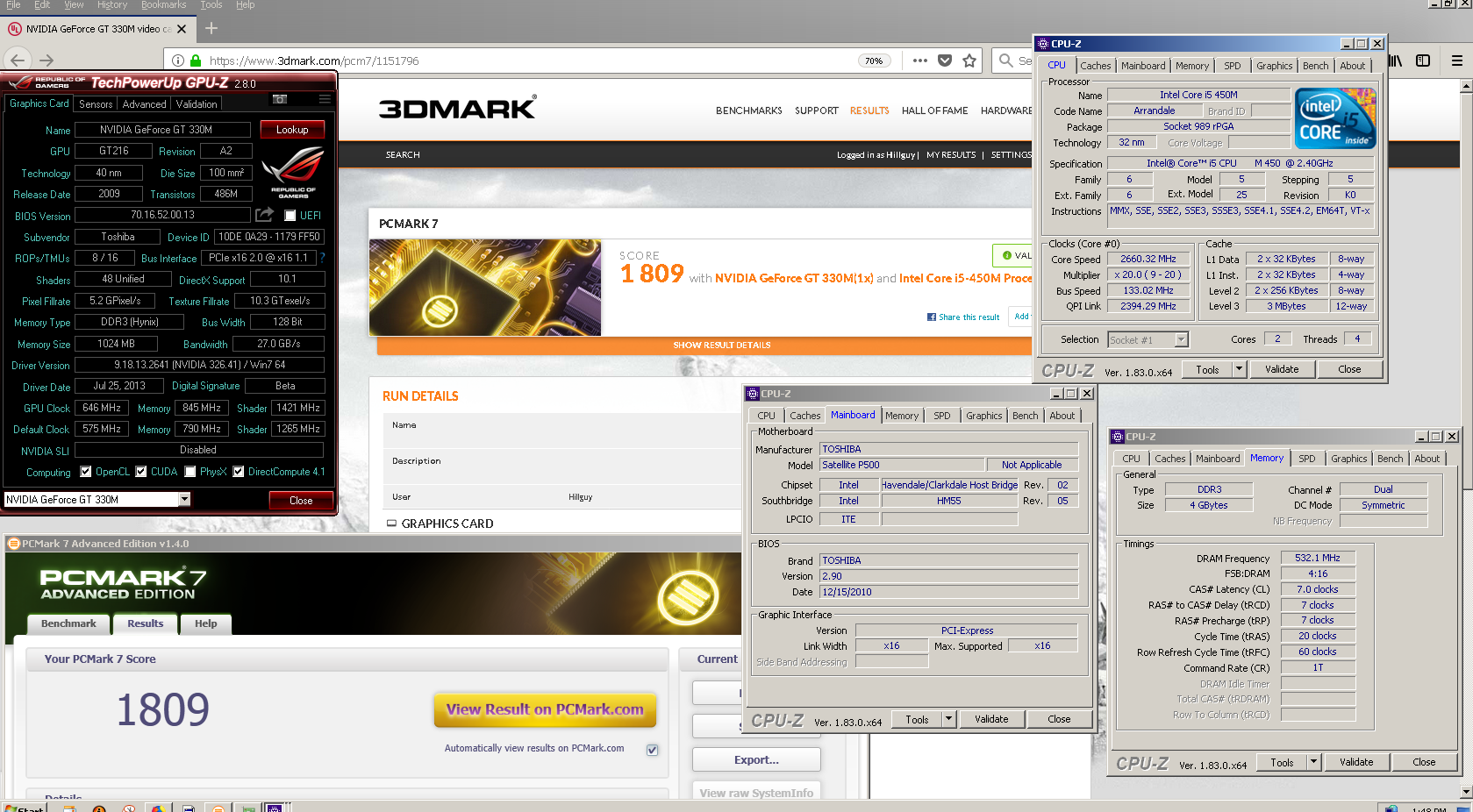The width and height of the screenshot is (1473, 812).
Task: Open the Firefox application menu icon
Action: 1457,61
